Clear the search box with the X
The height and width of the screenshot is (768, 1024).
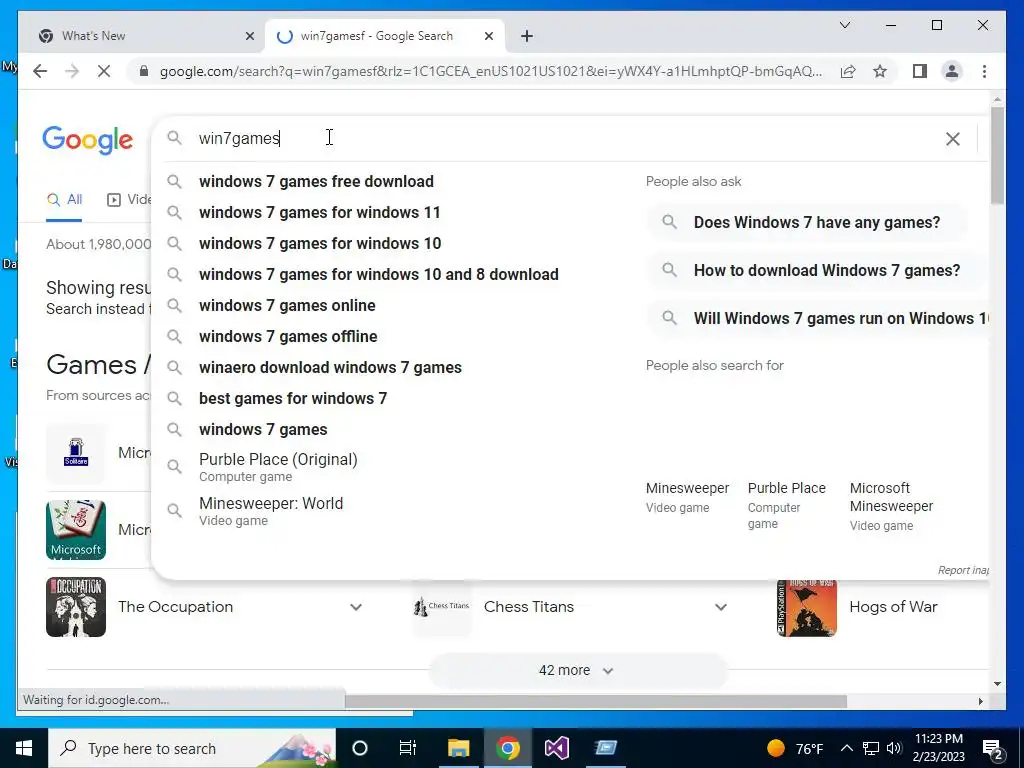(x=953, y=138)
